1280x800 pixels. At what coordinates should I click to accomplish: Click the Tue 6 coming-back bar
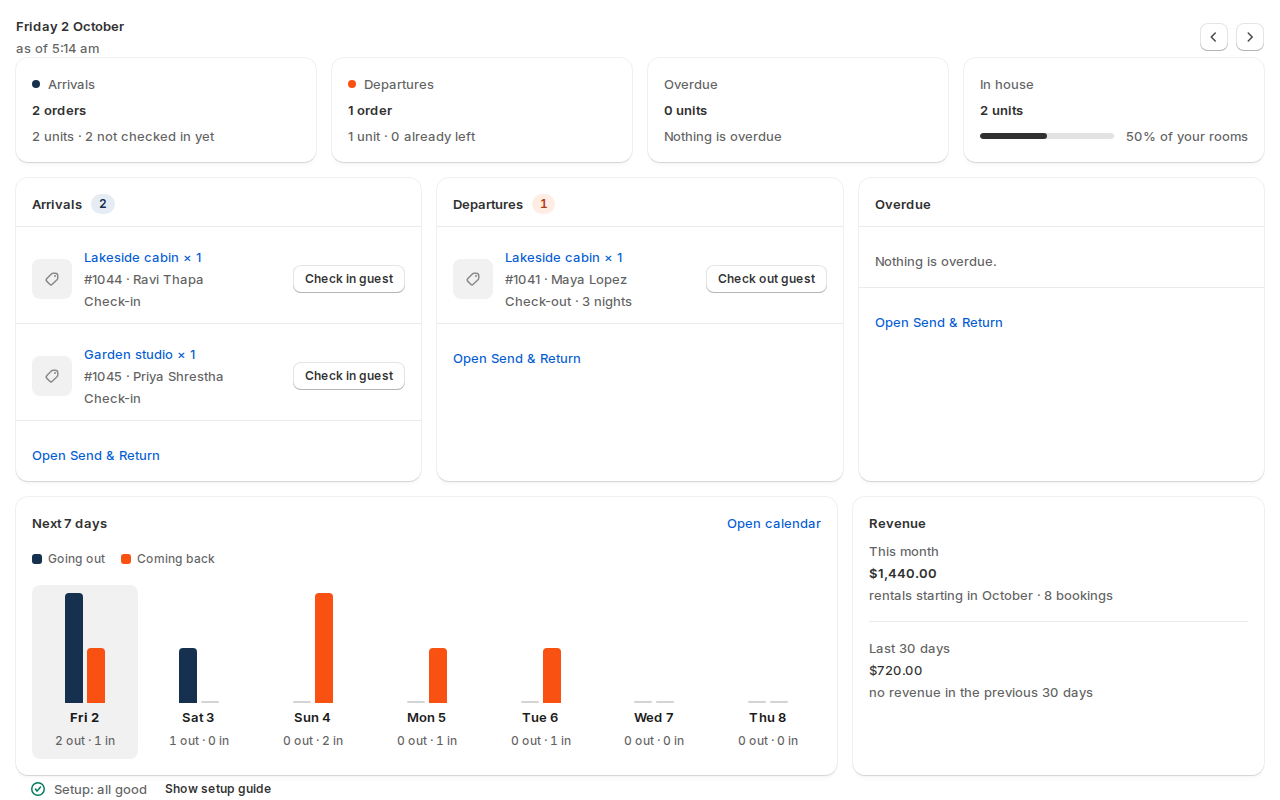[x=552, y=675]
